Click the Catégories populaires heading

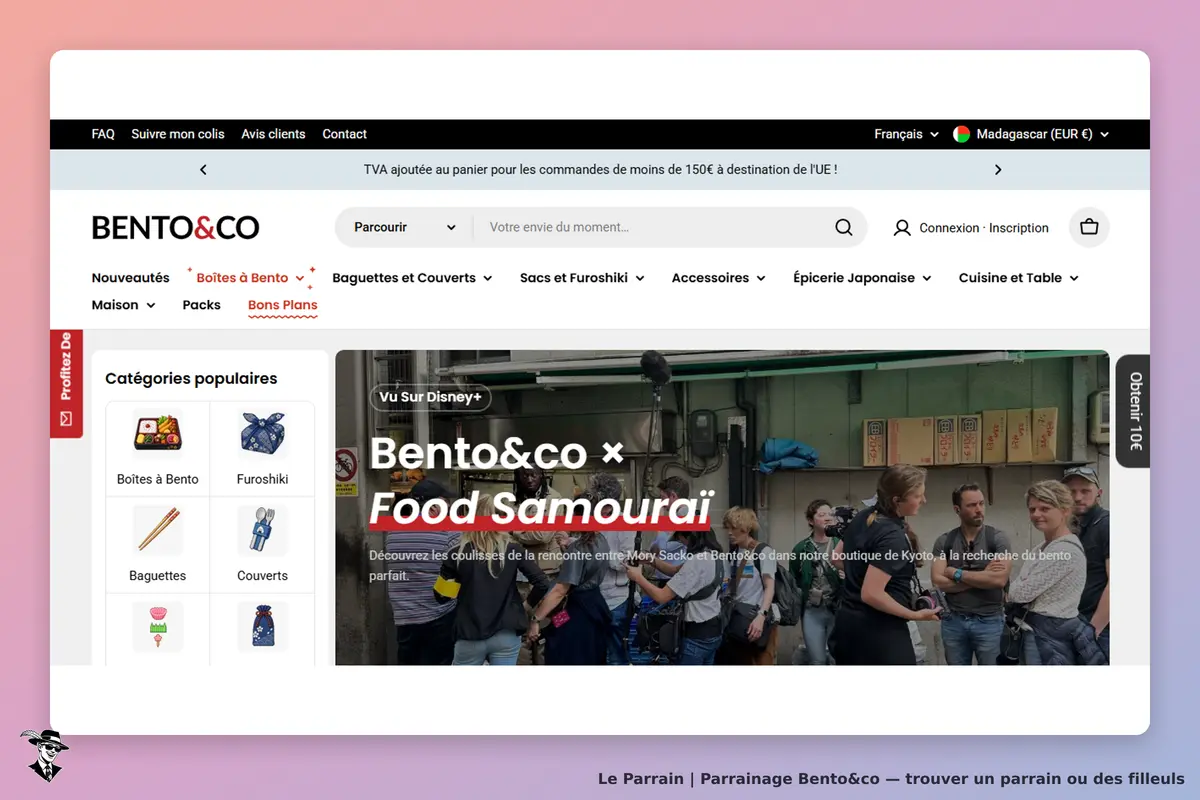coord(191,378)
